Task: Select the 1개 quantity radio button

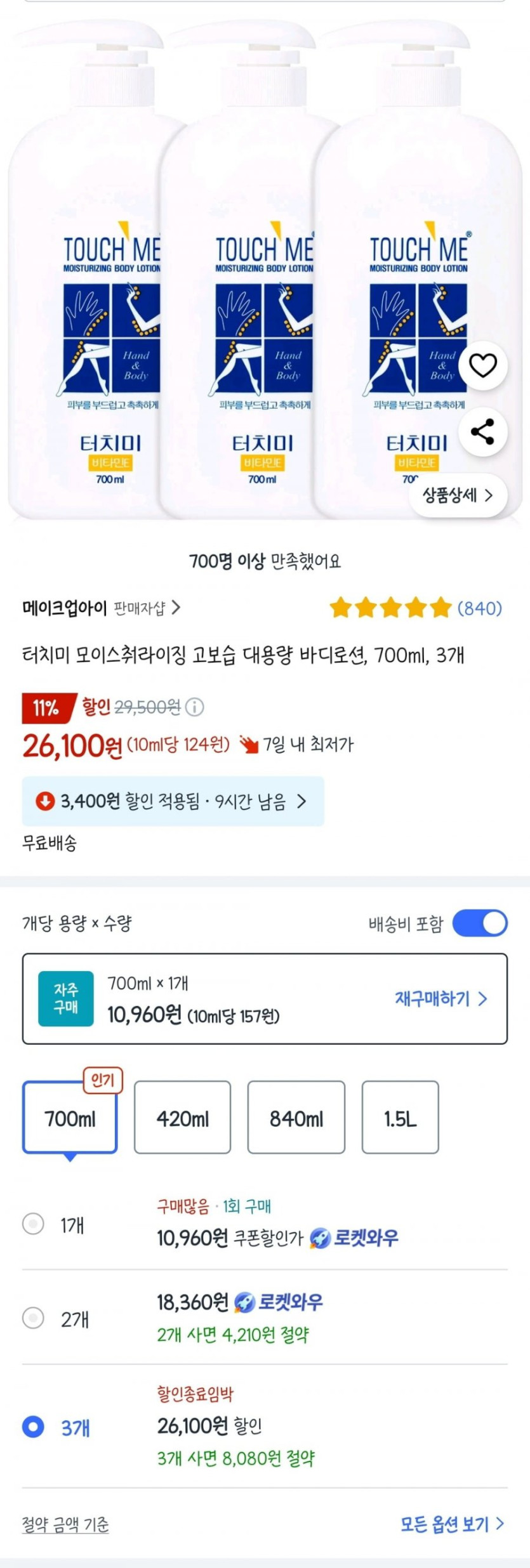Action: [33, 1224]
